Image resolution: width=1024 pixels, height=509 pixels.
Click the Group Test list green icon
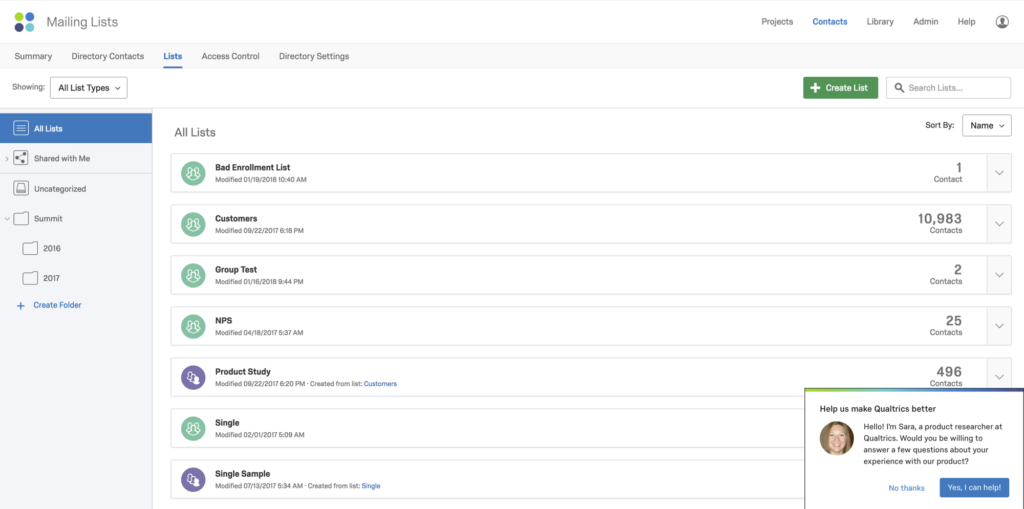(193, 275)
